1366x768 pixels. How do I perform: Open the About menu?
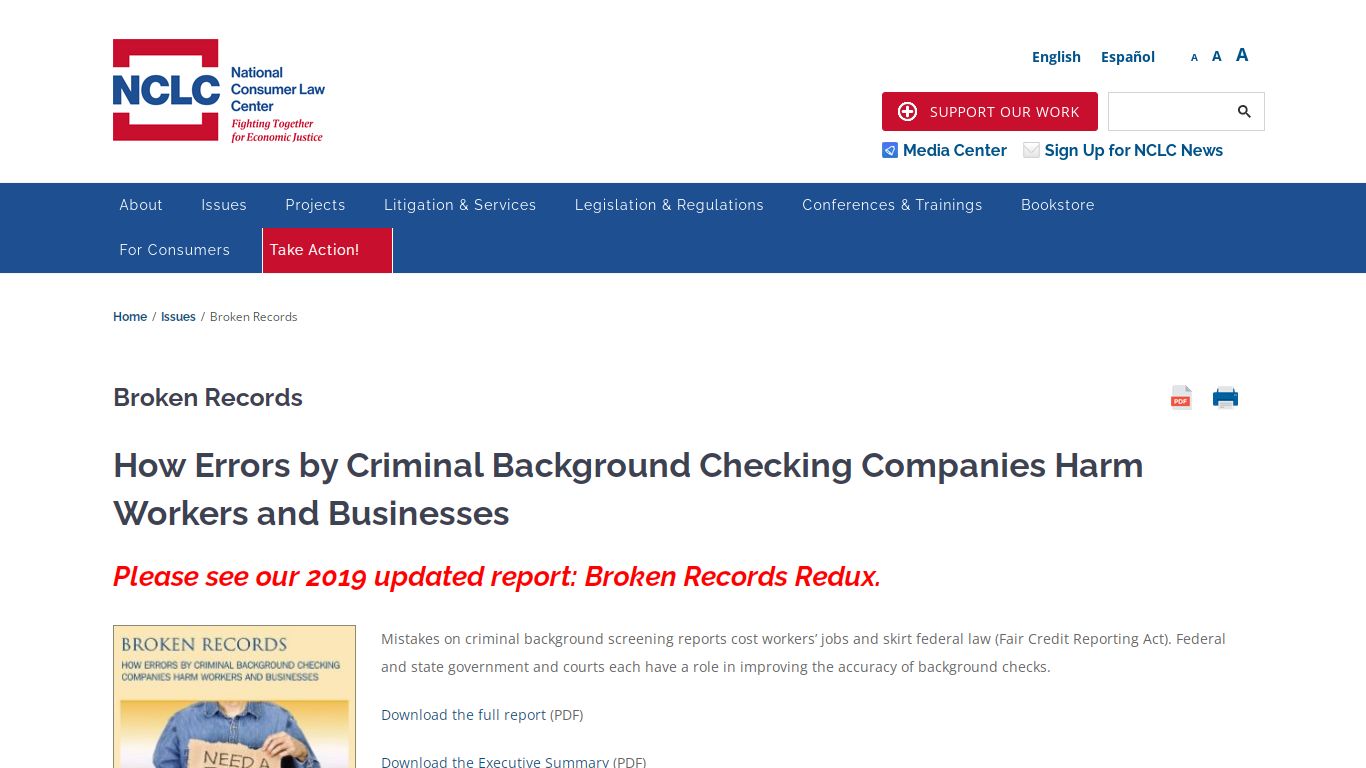(x=141, y=205)
